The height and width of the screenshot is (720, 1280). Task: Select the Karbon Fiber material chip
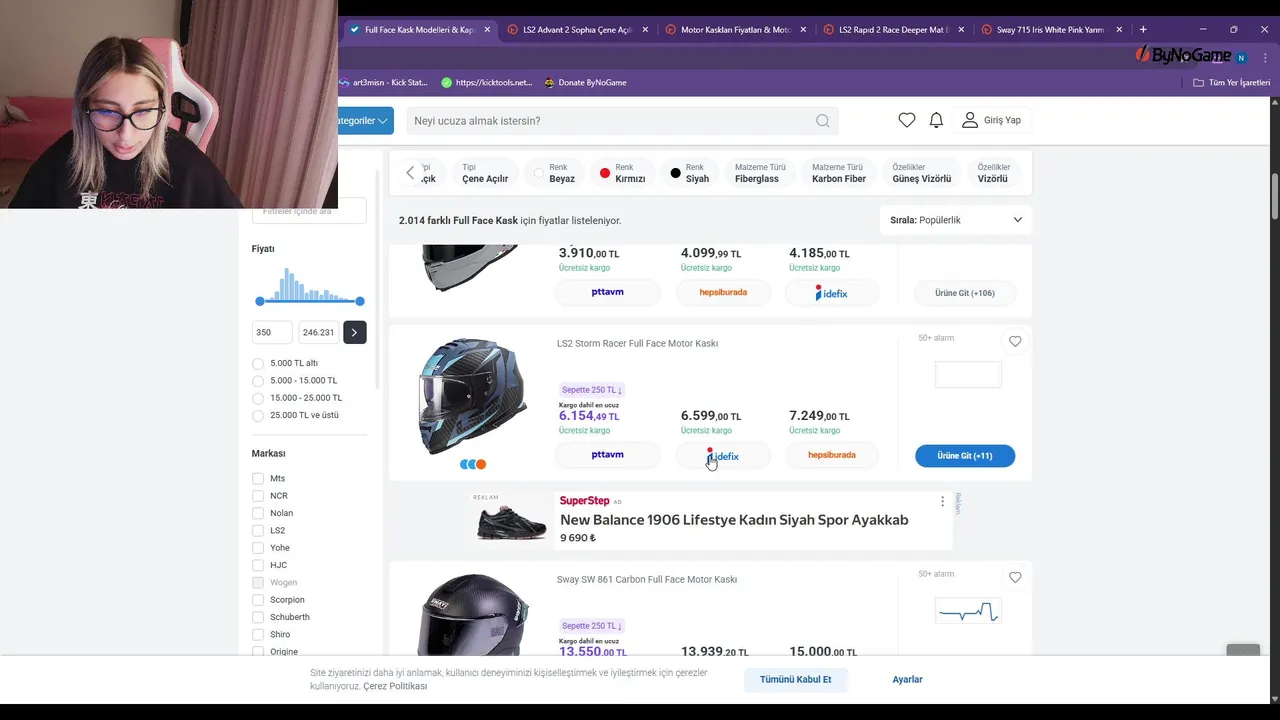pyautogui.click(x=838, y=173)
